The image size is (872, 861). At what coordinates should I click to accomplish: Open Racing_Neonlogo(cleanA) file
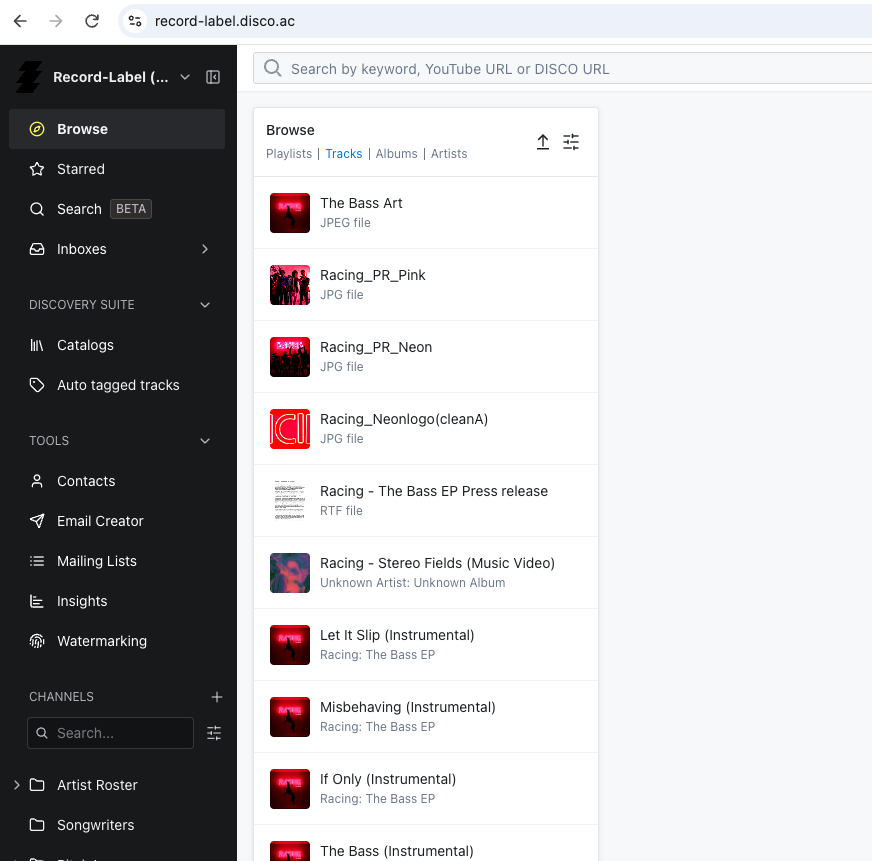click(x=404, y=419)
